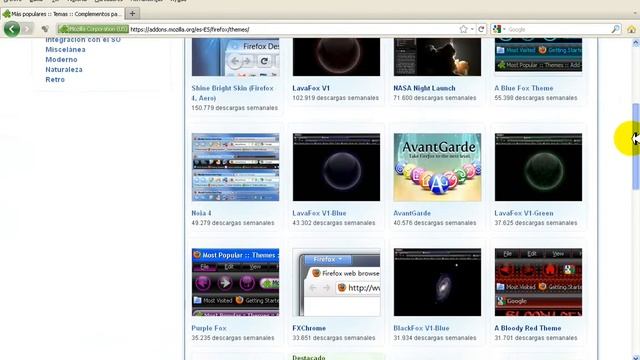Click the Google search box
The height and width of the screenshot is (360, 640).
[558, 29]
